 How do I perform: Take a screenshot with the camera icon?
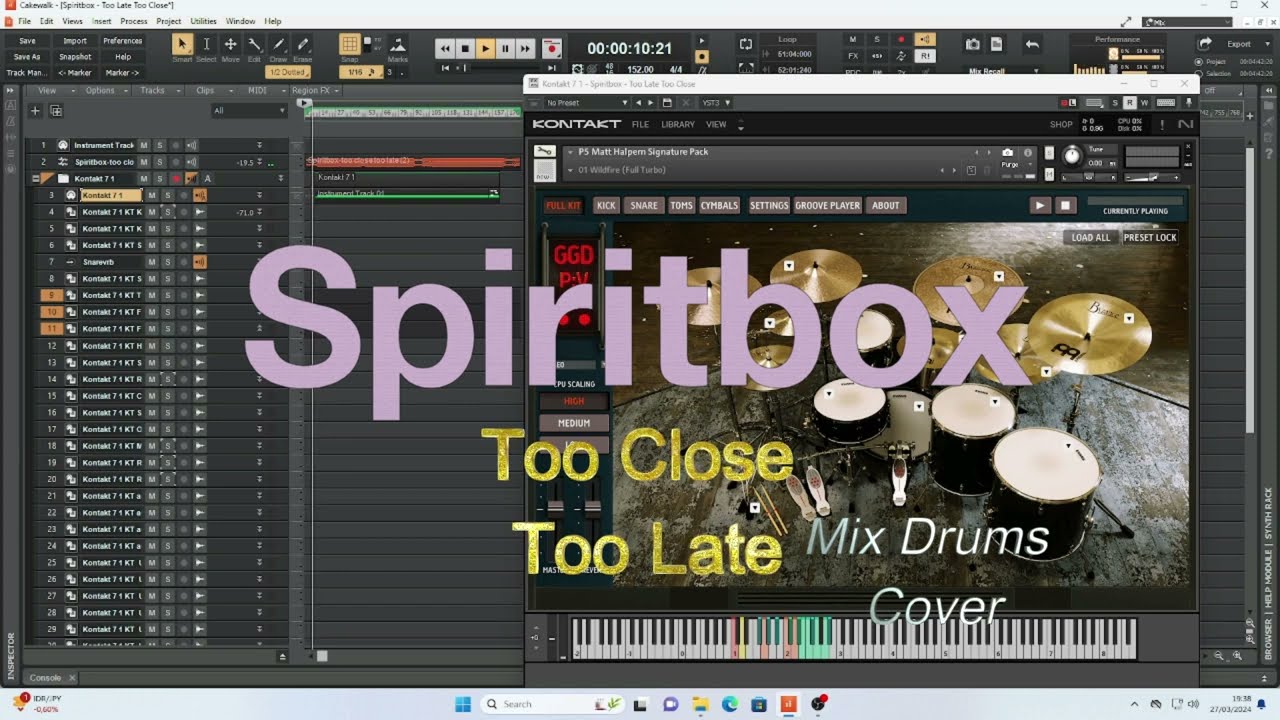972,44
